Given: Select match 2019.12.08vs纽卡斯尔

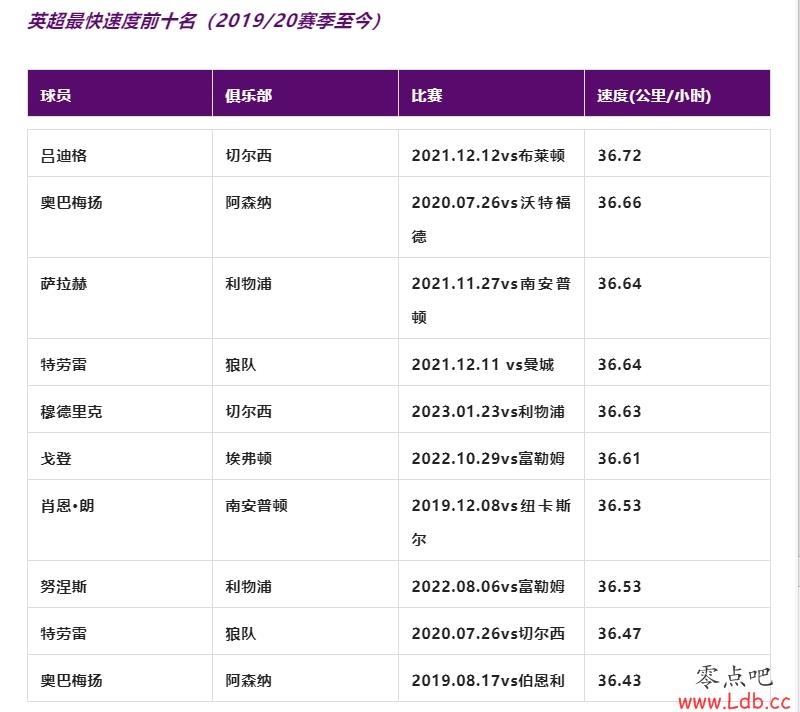Looking at the screenshot, I should [x=491, y=522].
